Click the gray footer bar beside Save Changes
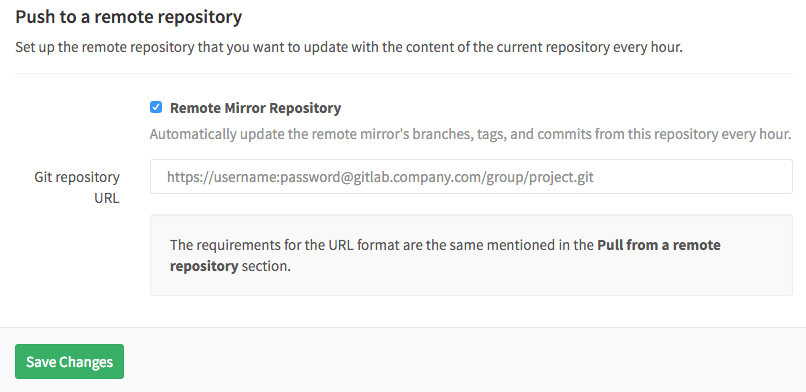This screenshot has height=392, width=806. click(463, 361)
